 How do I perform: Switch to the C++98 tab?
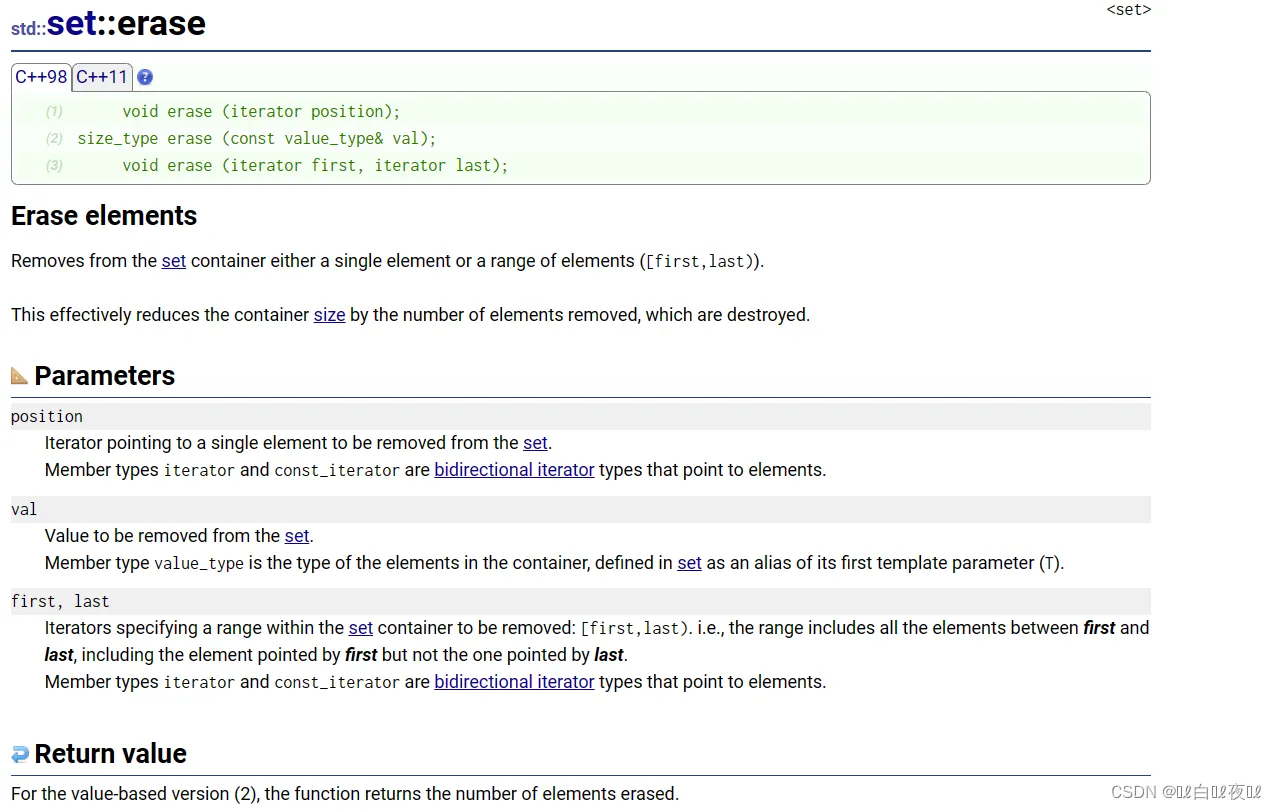tap(41, 77)
